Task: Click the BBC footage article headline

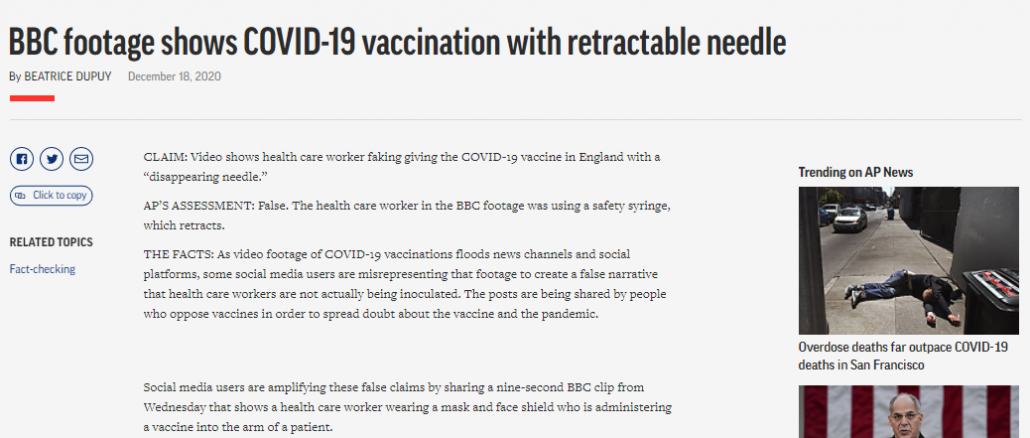Action: (397, 43)
